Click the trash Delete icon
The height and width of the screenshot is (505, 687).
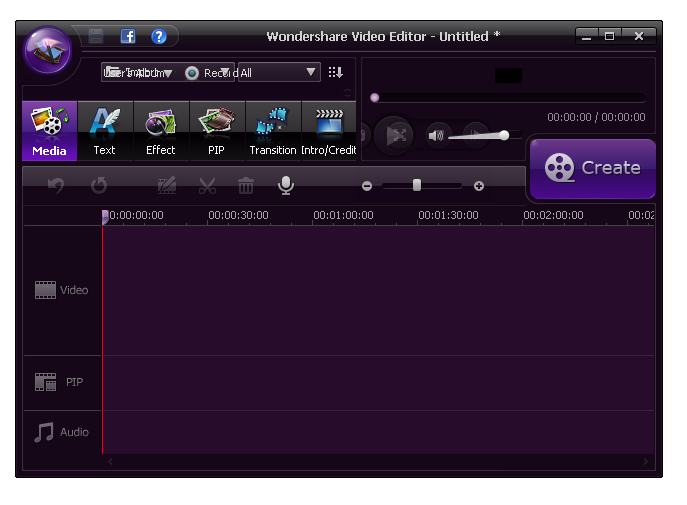[x=245, y=185]
